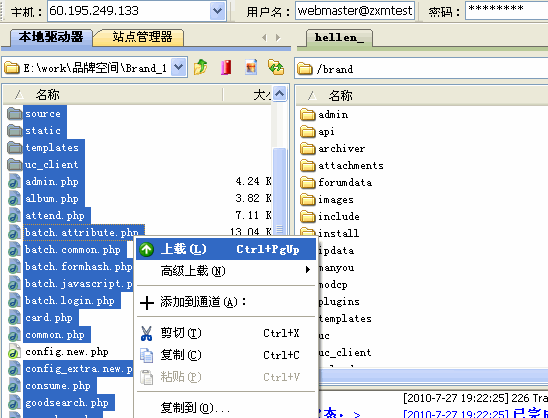Click the folder refresh icon with green arrows
Viewport: 548px width, 418px height.
coord(276,67)
